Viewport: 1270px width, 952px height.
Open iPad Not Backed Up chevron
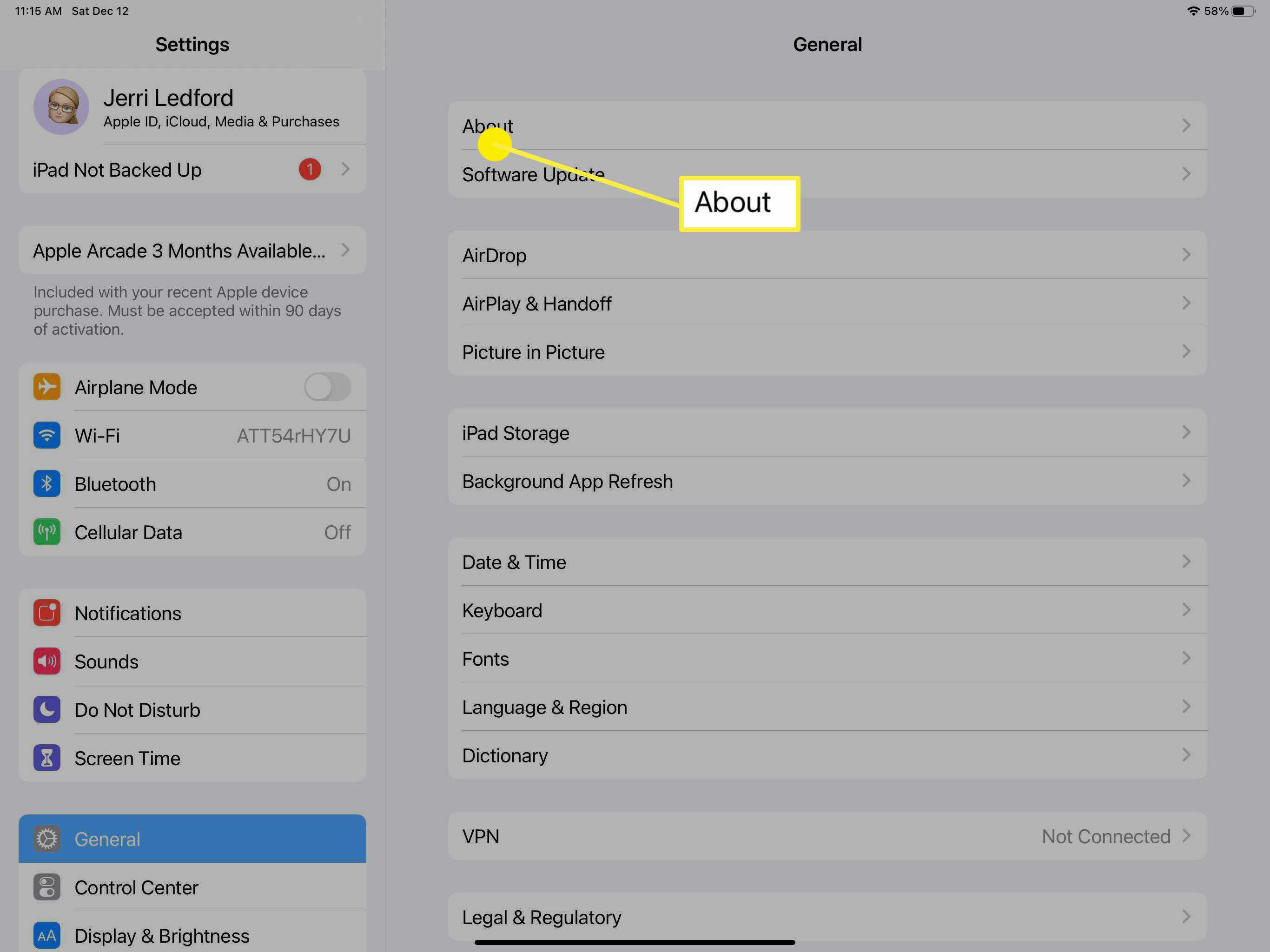tap(345, 169)
